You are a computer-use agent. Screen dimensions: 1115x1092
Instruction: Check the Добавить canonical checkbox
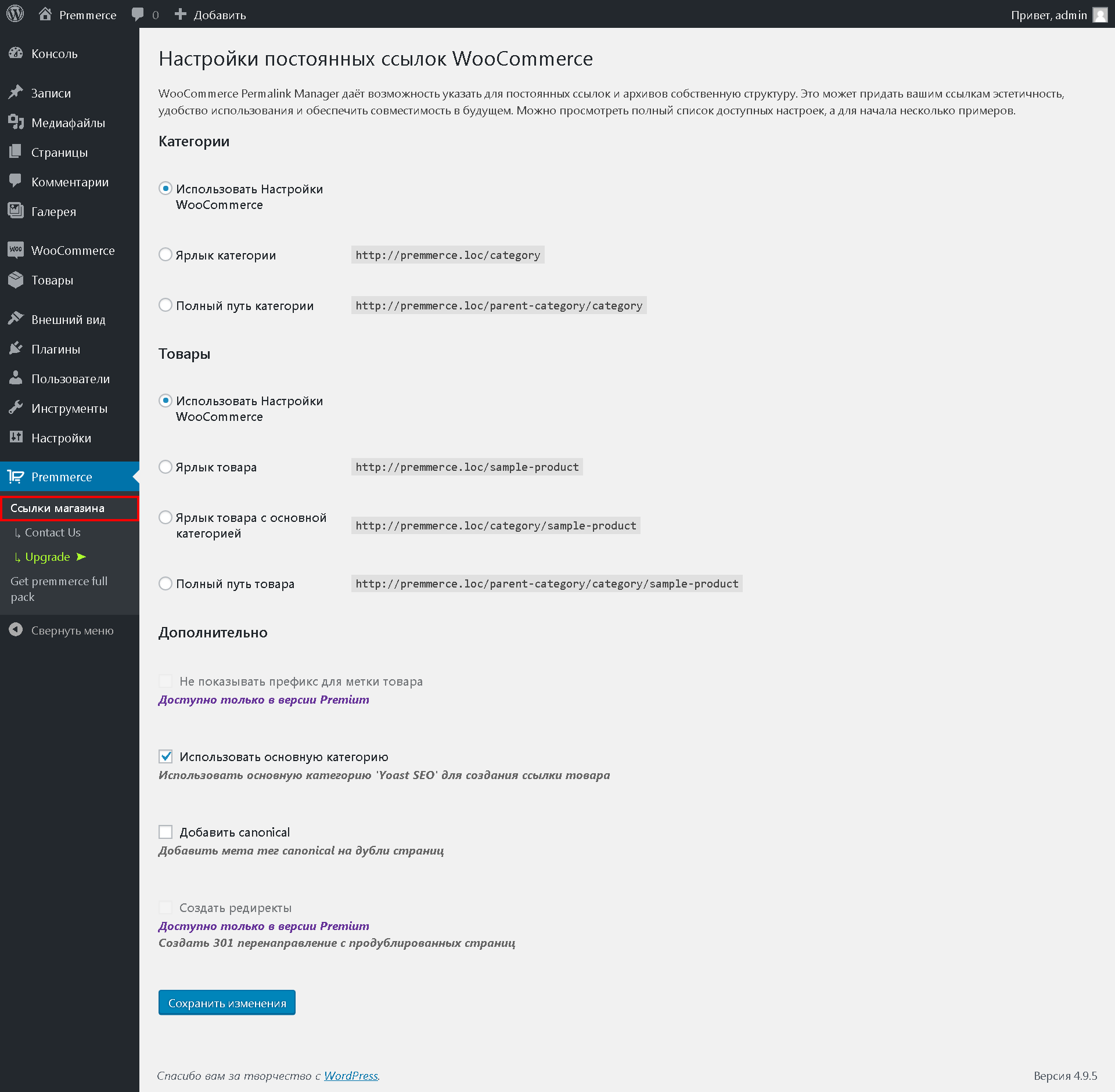pos(166,832)
